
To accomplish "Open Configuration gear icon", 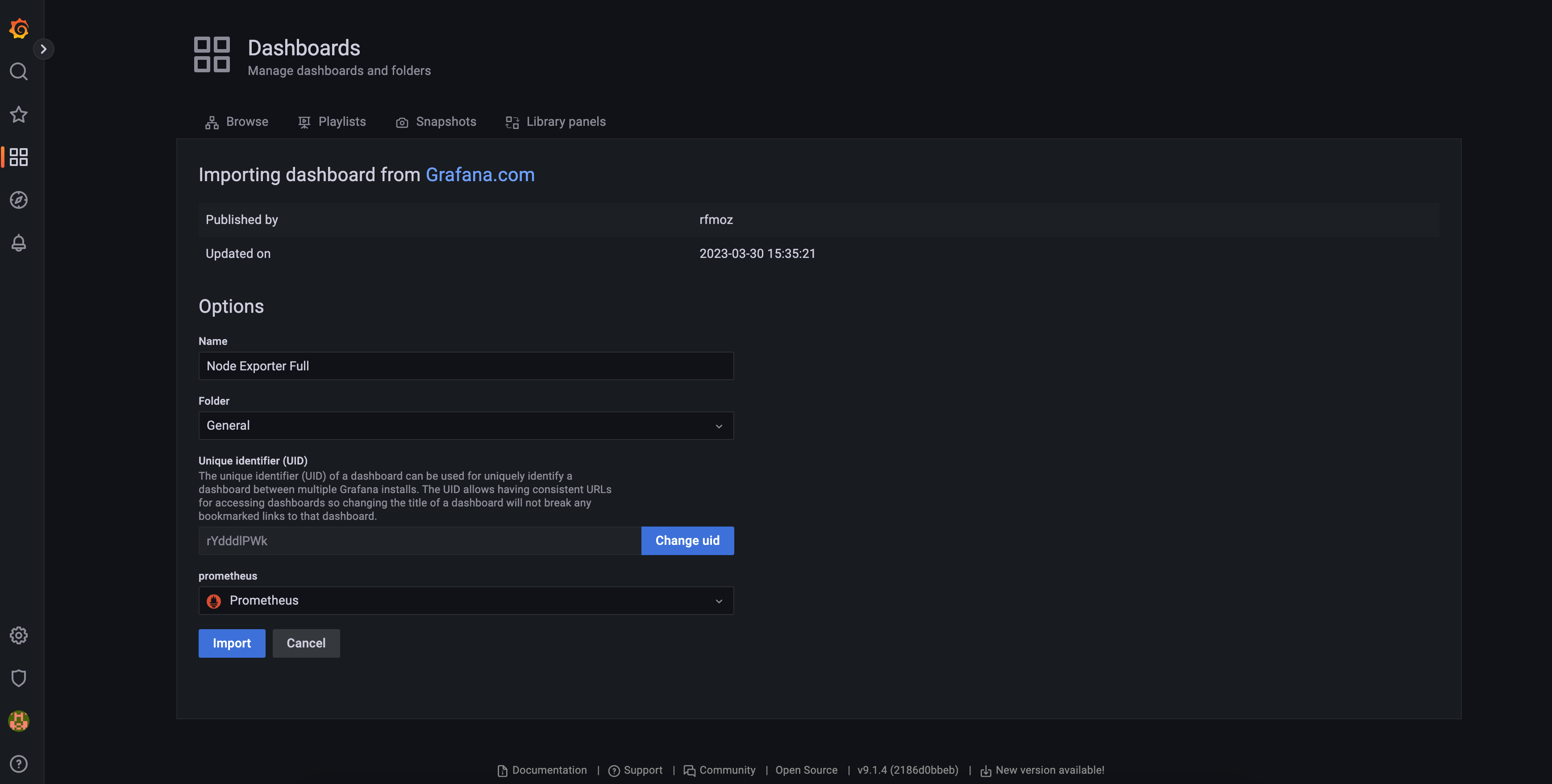I will pyautogui.click(x=19, y=635).
